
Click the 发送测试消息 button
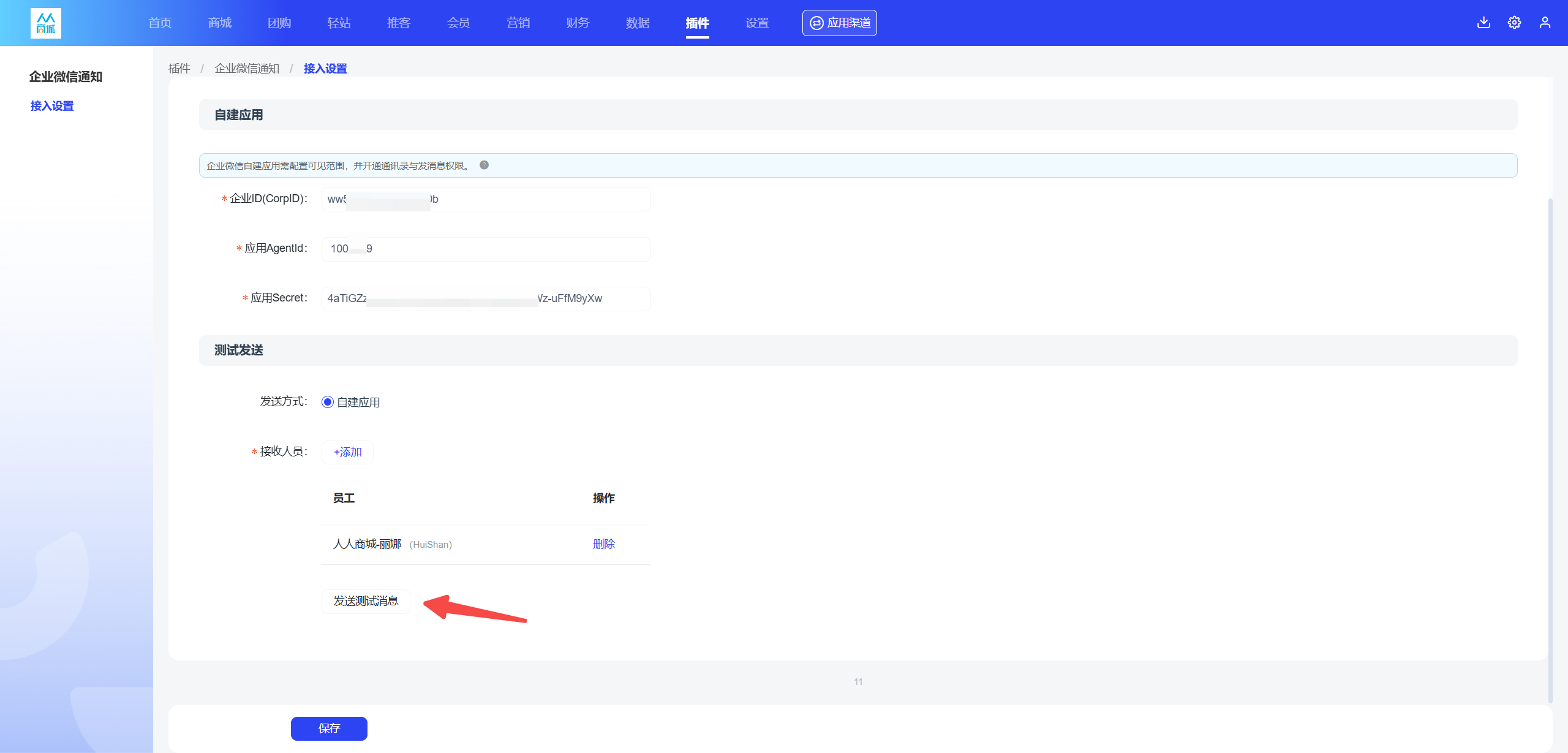(366, 601)
